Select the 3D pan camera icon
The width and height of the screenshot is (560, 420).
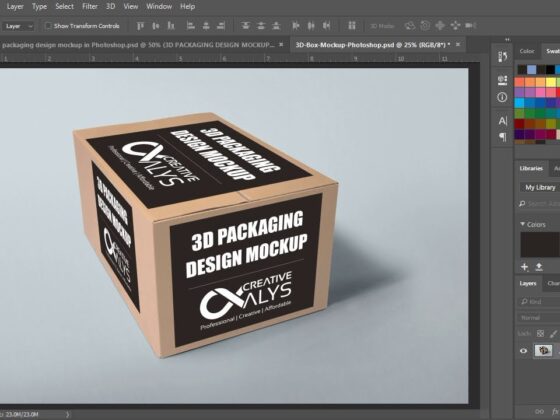(440, 26)
